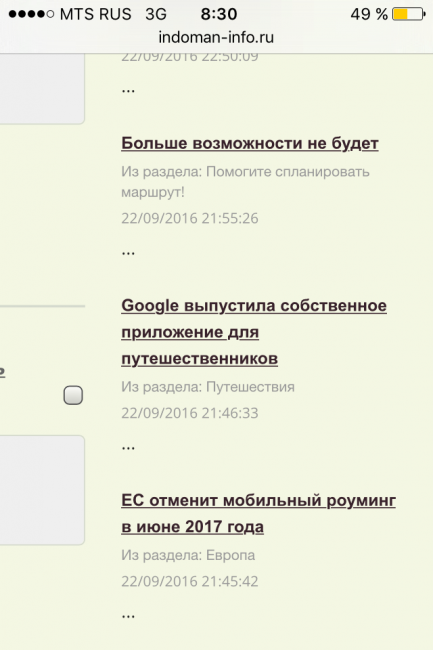Tap the battery icon in status bar
The height and width of the screenshot is (650, 433).
coord(409,14)
